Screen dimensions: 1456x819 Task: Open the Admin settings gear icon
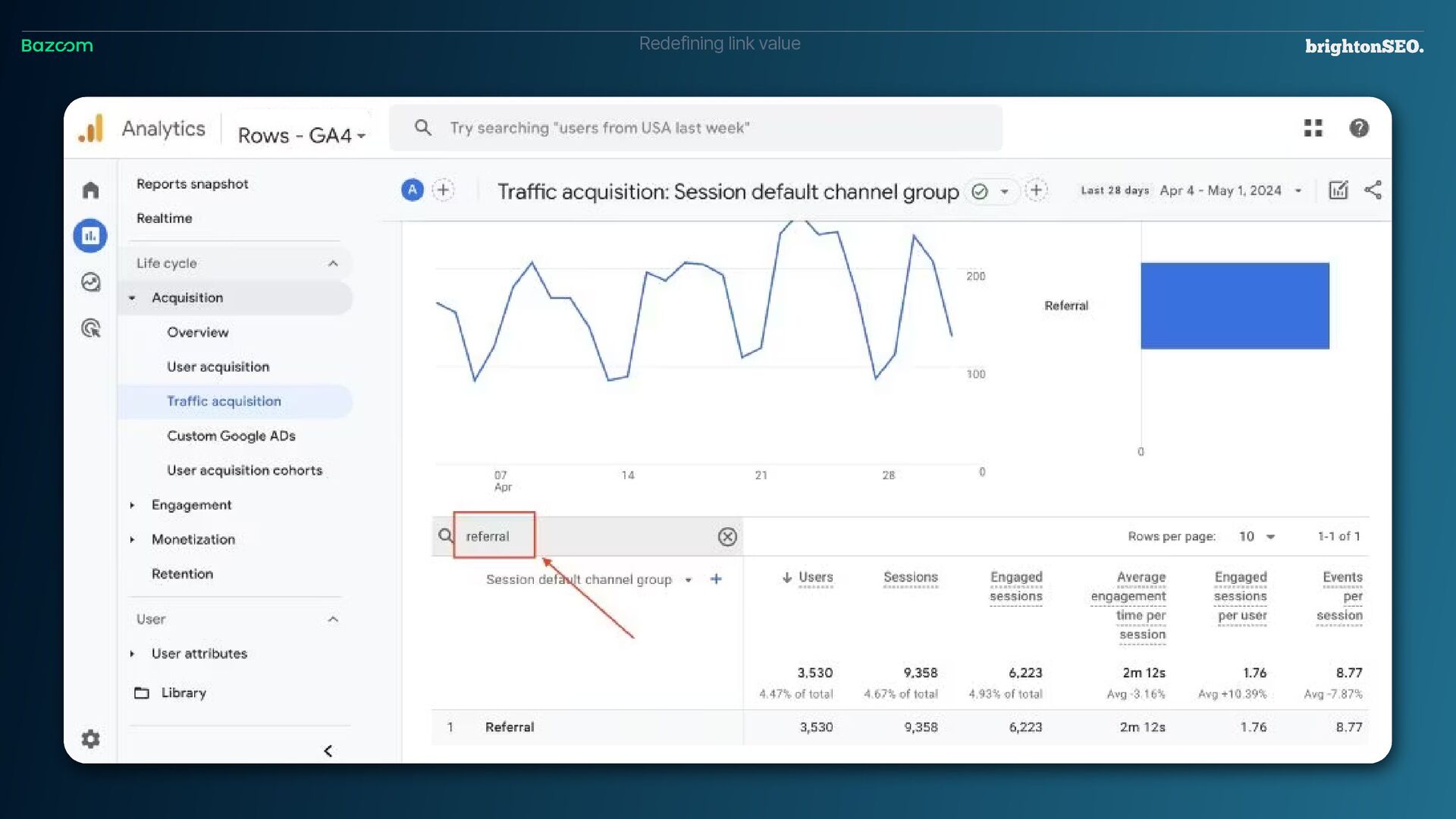pos(90,739)
